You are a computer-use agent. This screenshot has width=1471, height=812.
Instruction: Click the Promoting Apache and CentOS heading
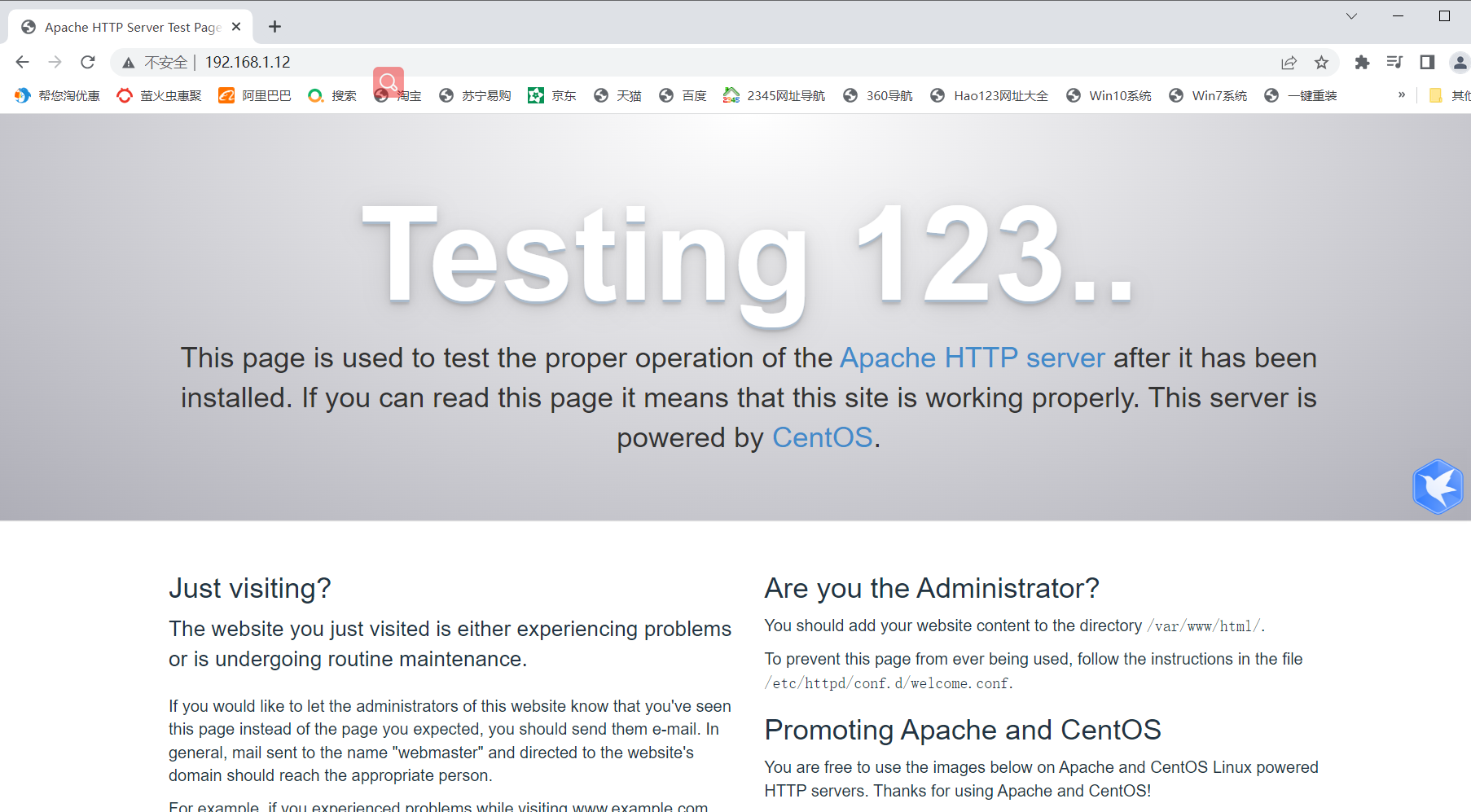point(963,730)
